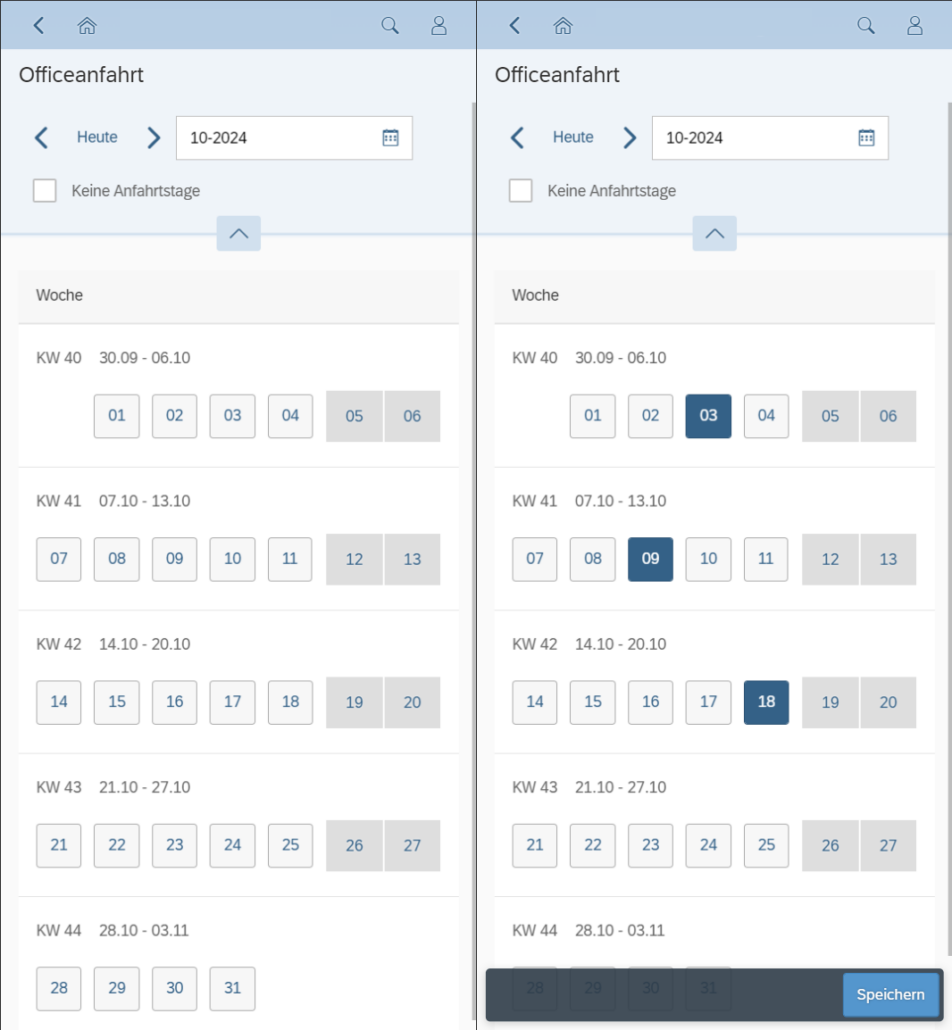Select day 15 in left panel
The height and width of the screenshot is (1030, 952).
117,702
